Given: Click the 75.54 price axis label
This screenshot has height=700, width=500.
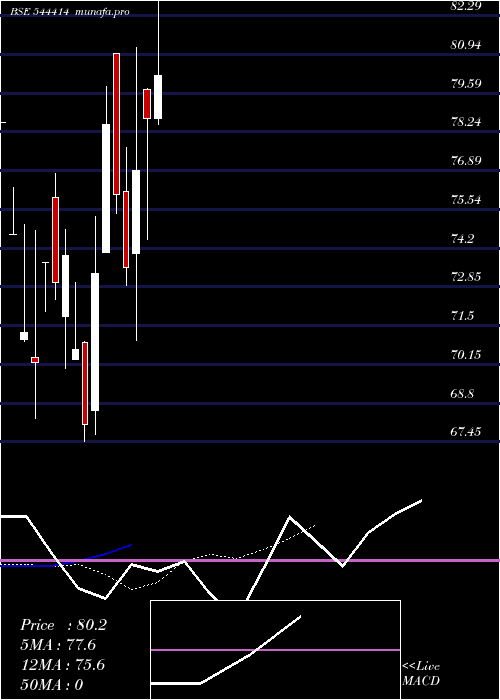Looking at the screenshot, I should pyautogui.click(x=466, y=199).
